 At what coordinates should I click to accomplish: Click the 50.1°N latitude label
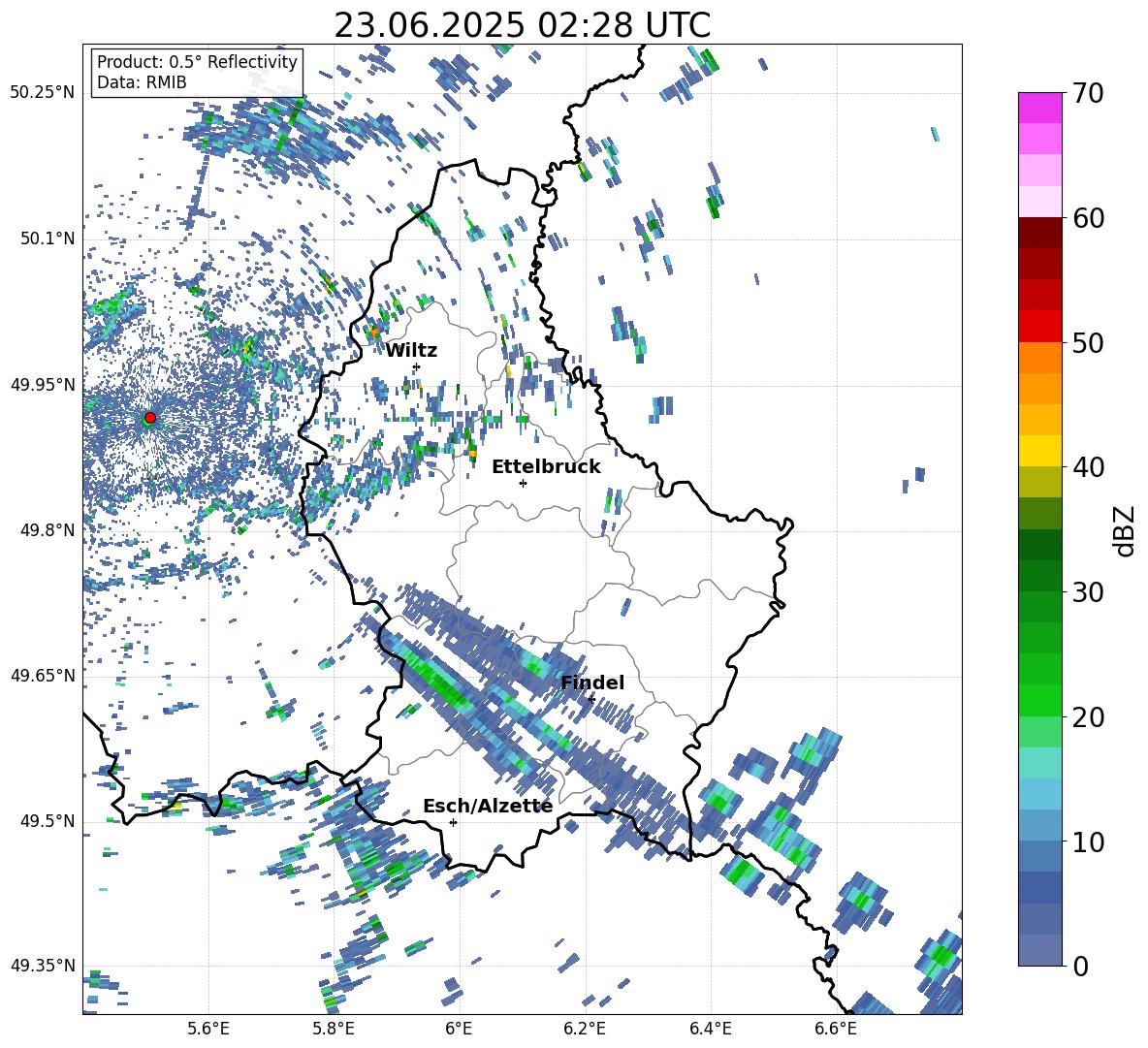pos(47,238)
